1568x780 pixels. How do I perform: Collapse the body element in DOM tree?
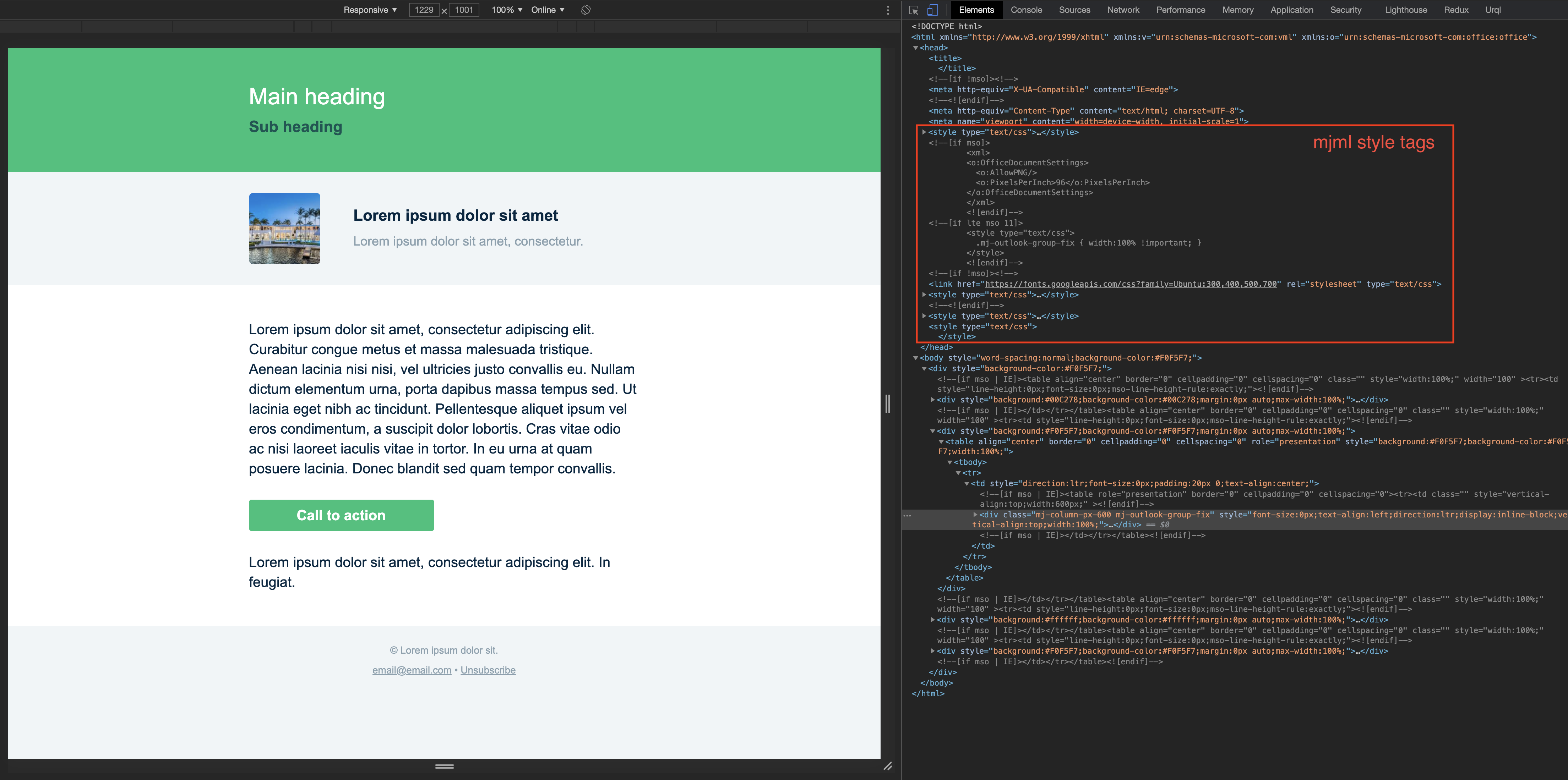coord(915,358)
